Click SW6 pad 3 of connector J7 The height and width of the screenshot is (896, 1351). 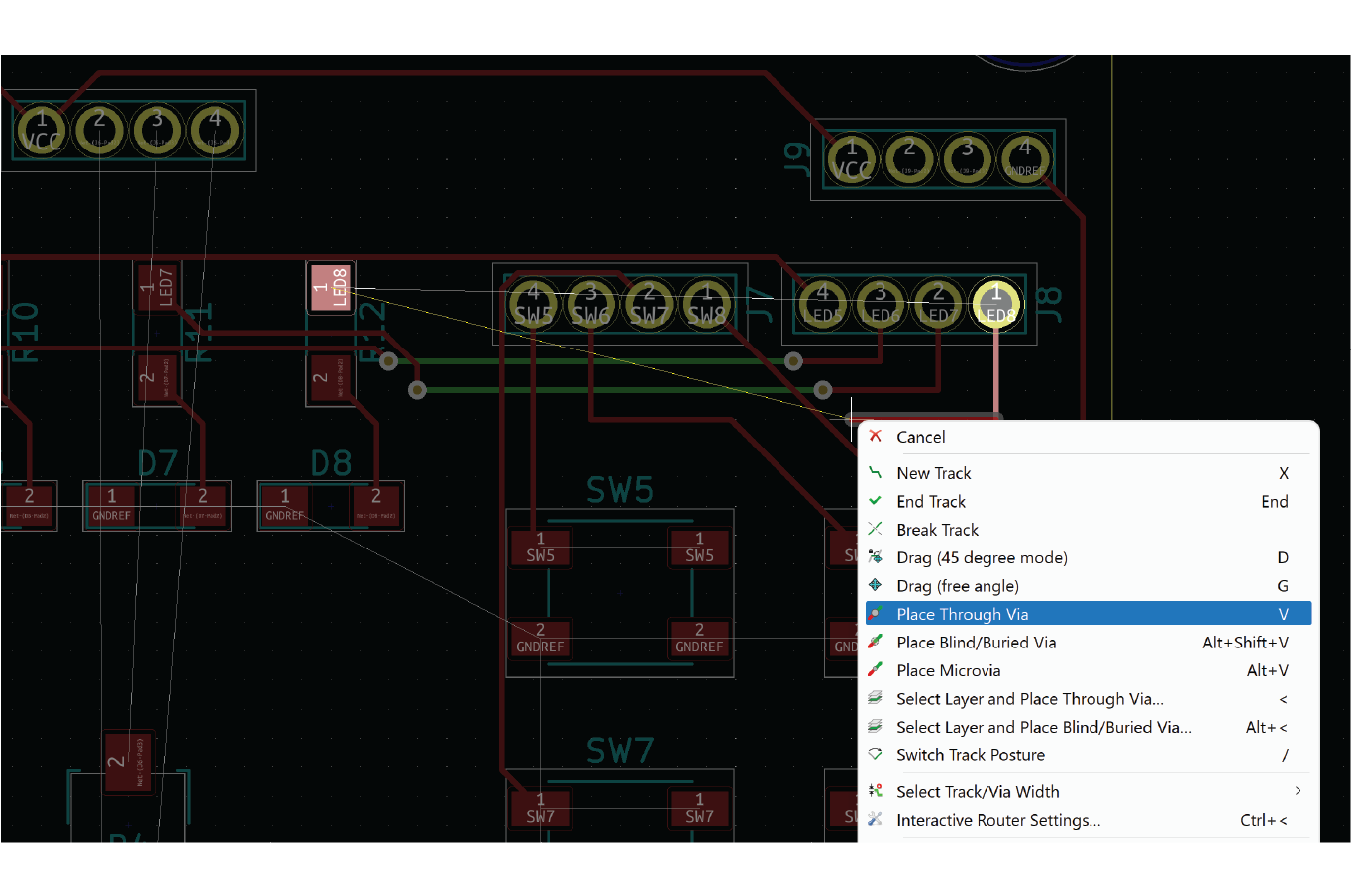coord(591,304)
